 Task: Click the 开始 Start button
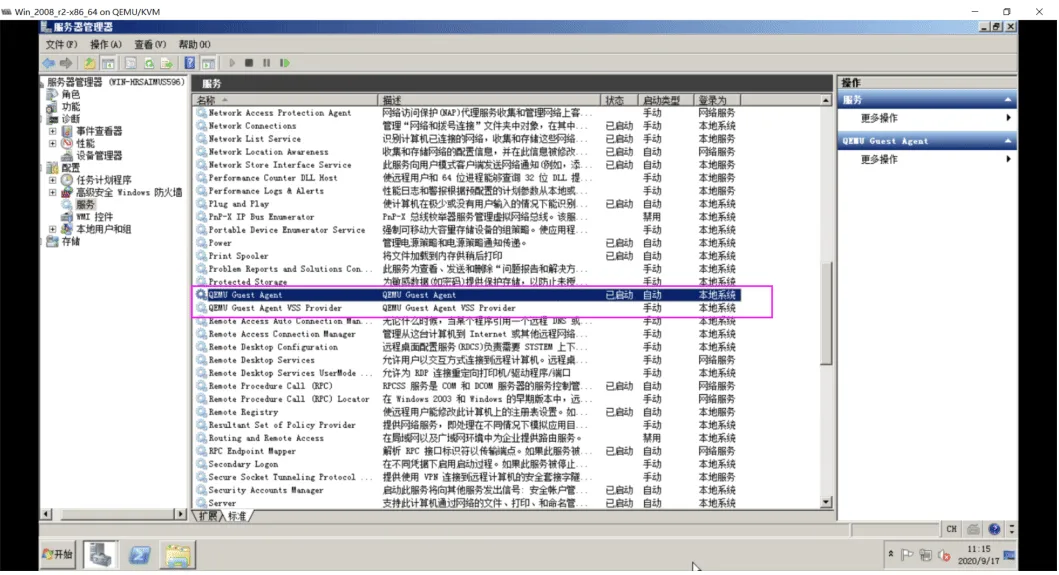[59, 555]
